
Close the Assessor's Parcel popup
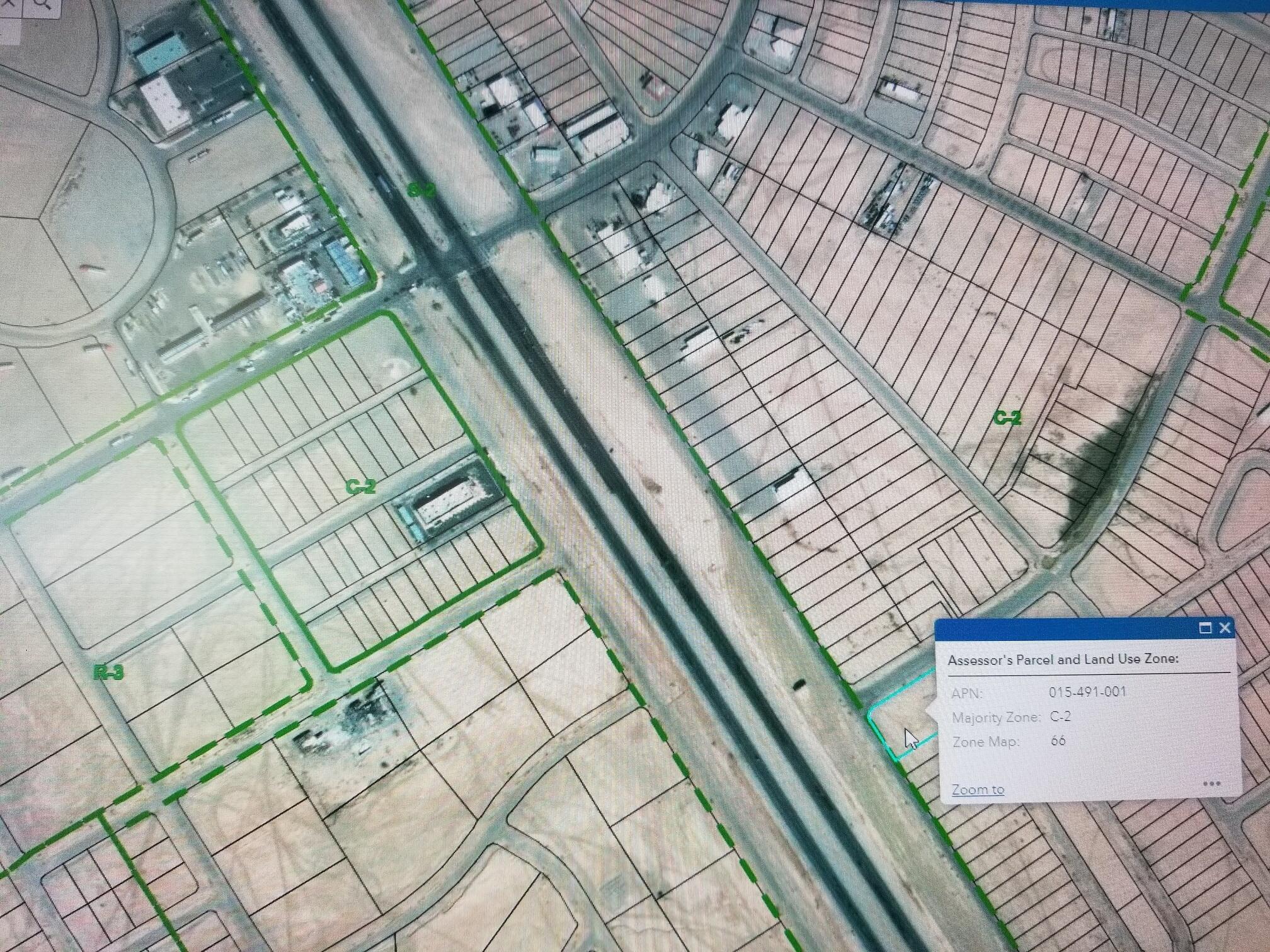[1225, 628]
